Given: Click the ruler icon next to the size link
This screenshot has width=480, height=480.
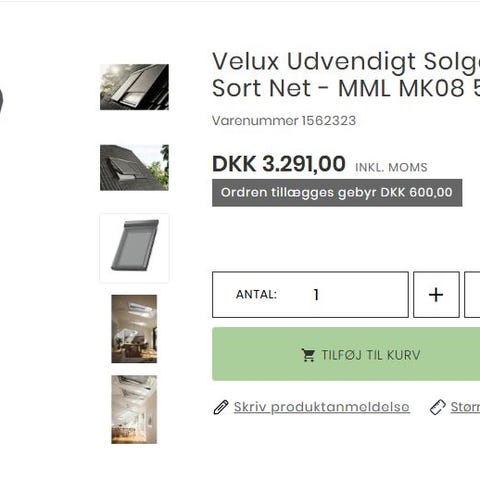Looking at the screenshot, I should point(438,407).
